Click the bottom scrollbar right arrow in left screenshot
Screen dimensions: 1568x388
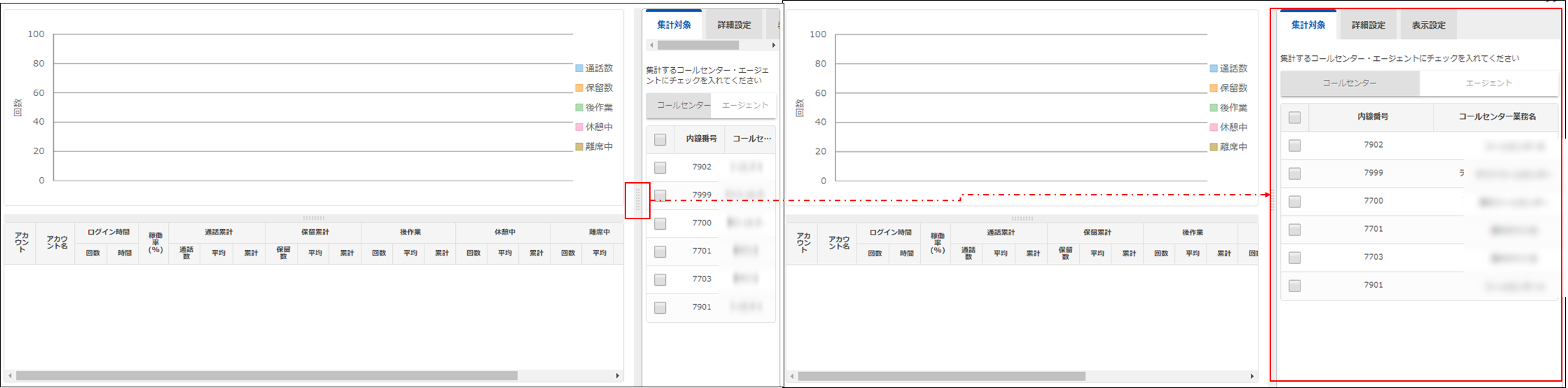[618, 376]
